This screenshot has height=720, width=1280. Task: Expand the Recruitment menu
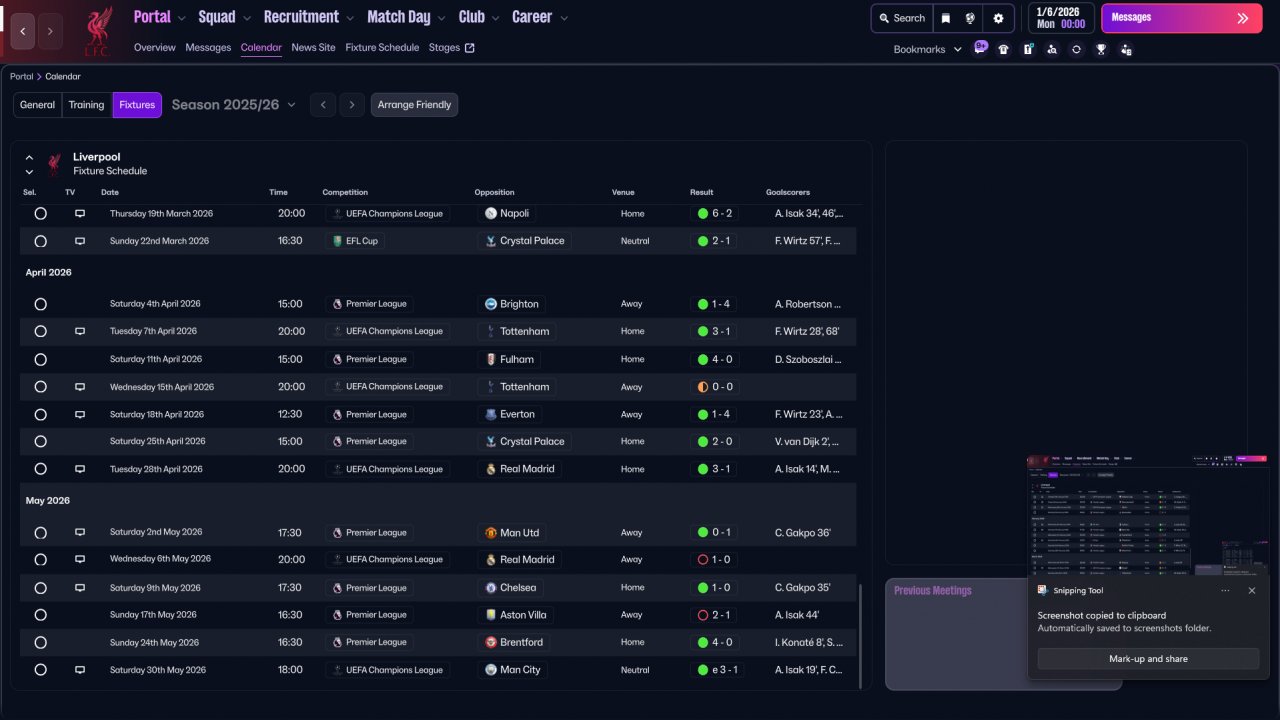[308, 17]
